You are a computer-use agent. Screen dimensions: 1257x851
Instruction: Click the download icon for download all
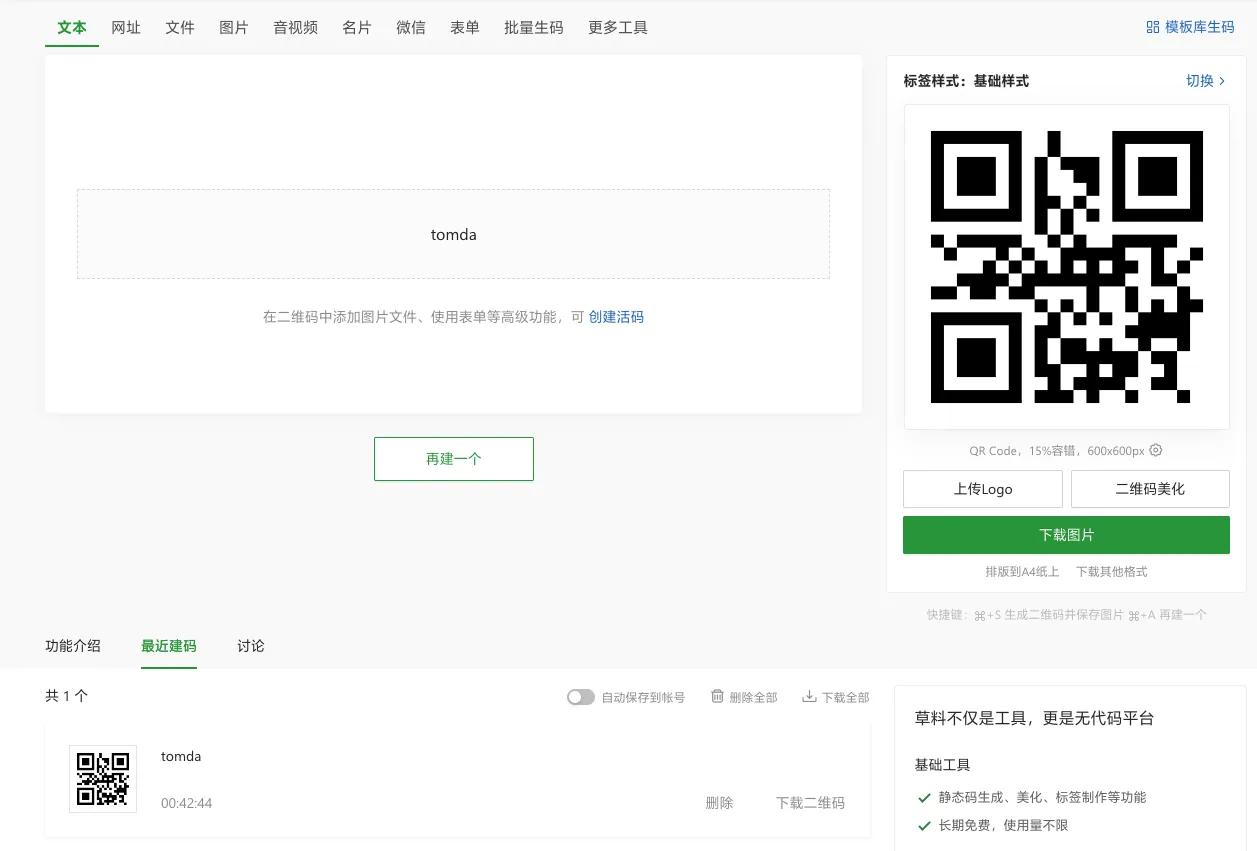pyautogui.click(x=809, y=696)
